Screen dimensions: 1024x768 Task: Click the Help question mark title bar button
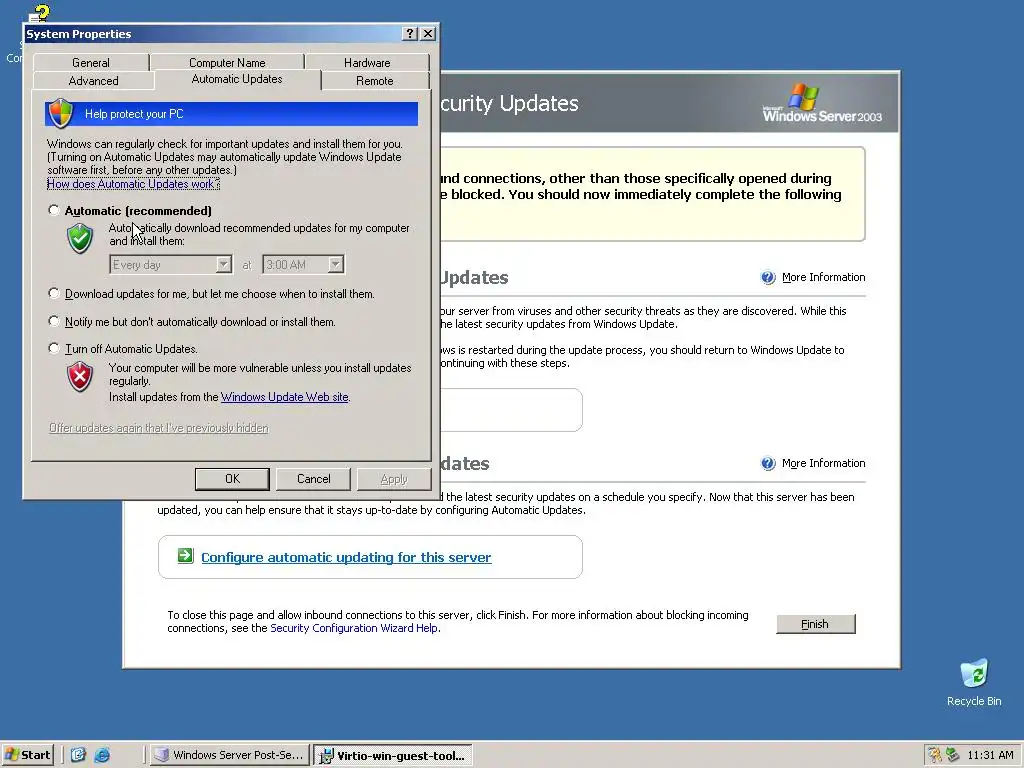tap(409, 34)
